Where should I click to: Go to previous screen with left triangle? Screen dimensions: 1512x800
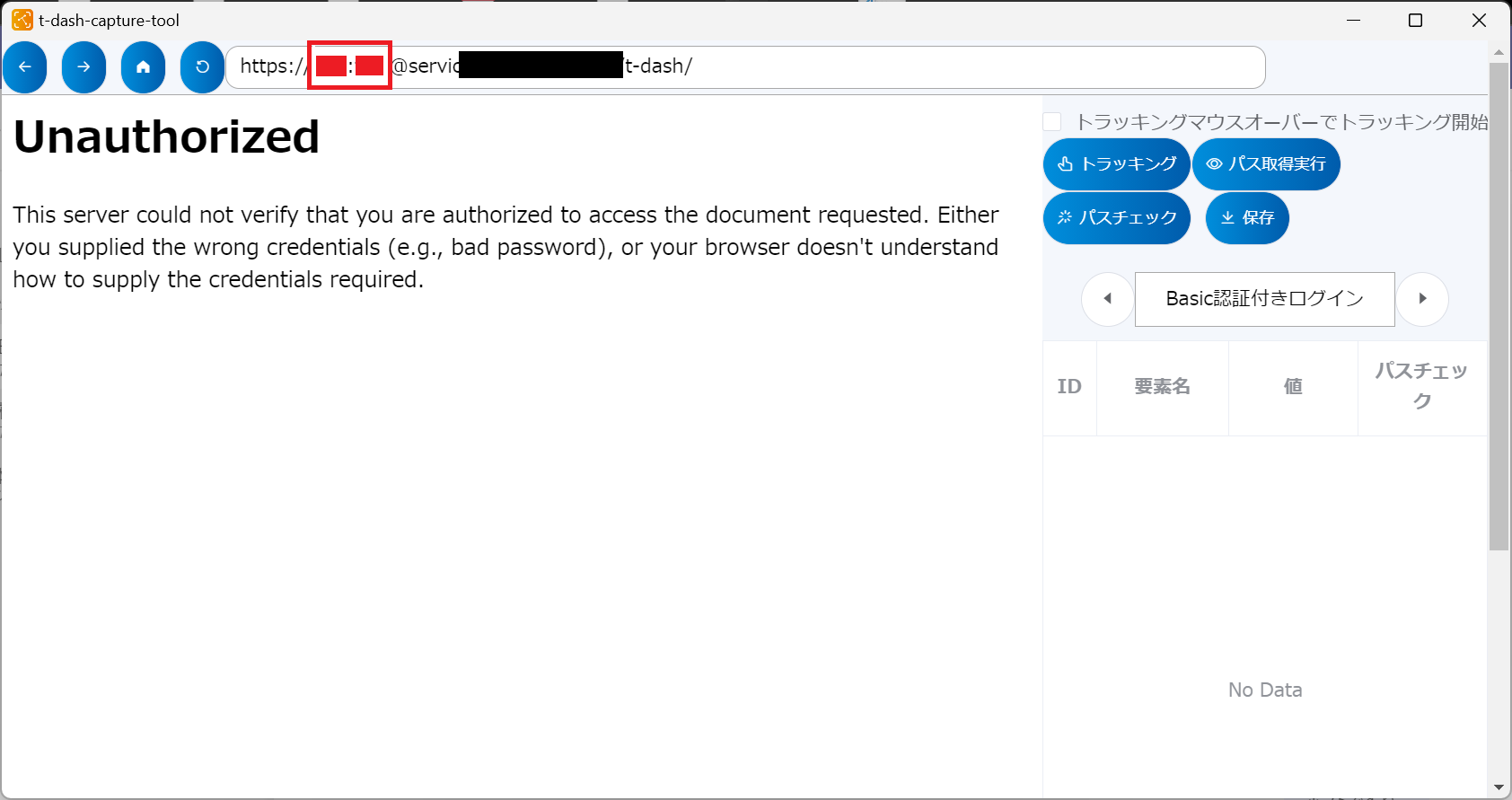click(1107, 299)
